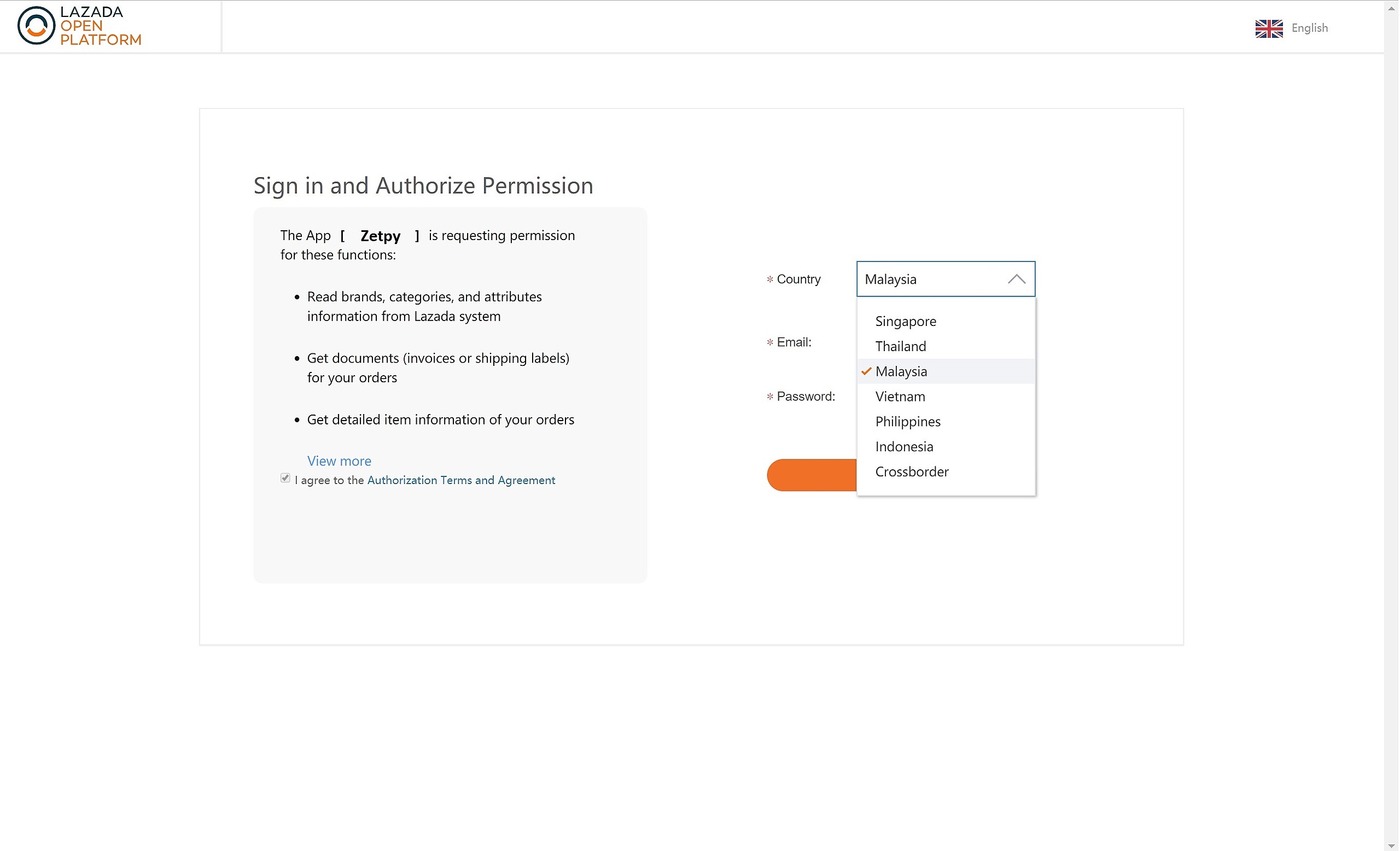The width and height of the screenshot is (1400, 851).
Task: Click the UK flag language icon
Action: [x=1269, y=28]
